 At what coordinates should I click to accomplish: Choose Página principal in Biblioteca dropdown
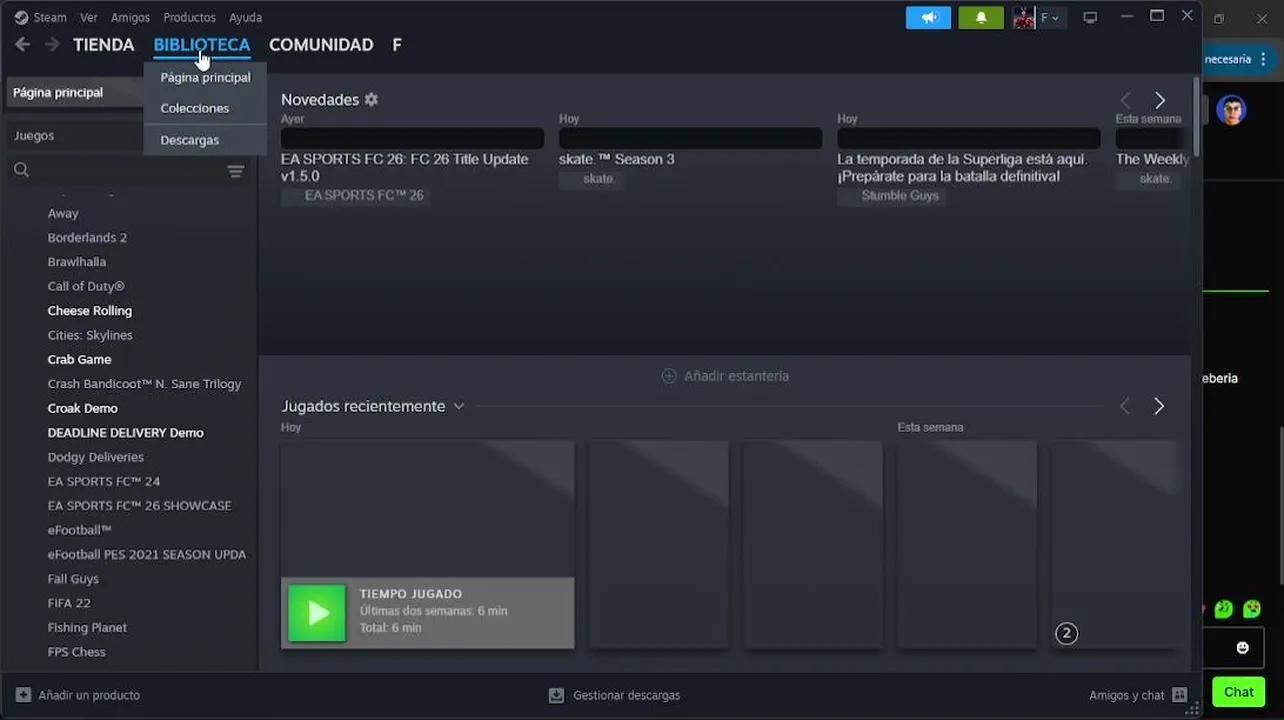click(x=205, y=77)
